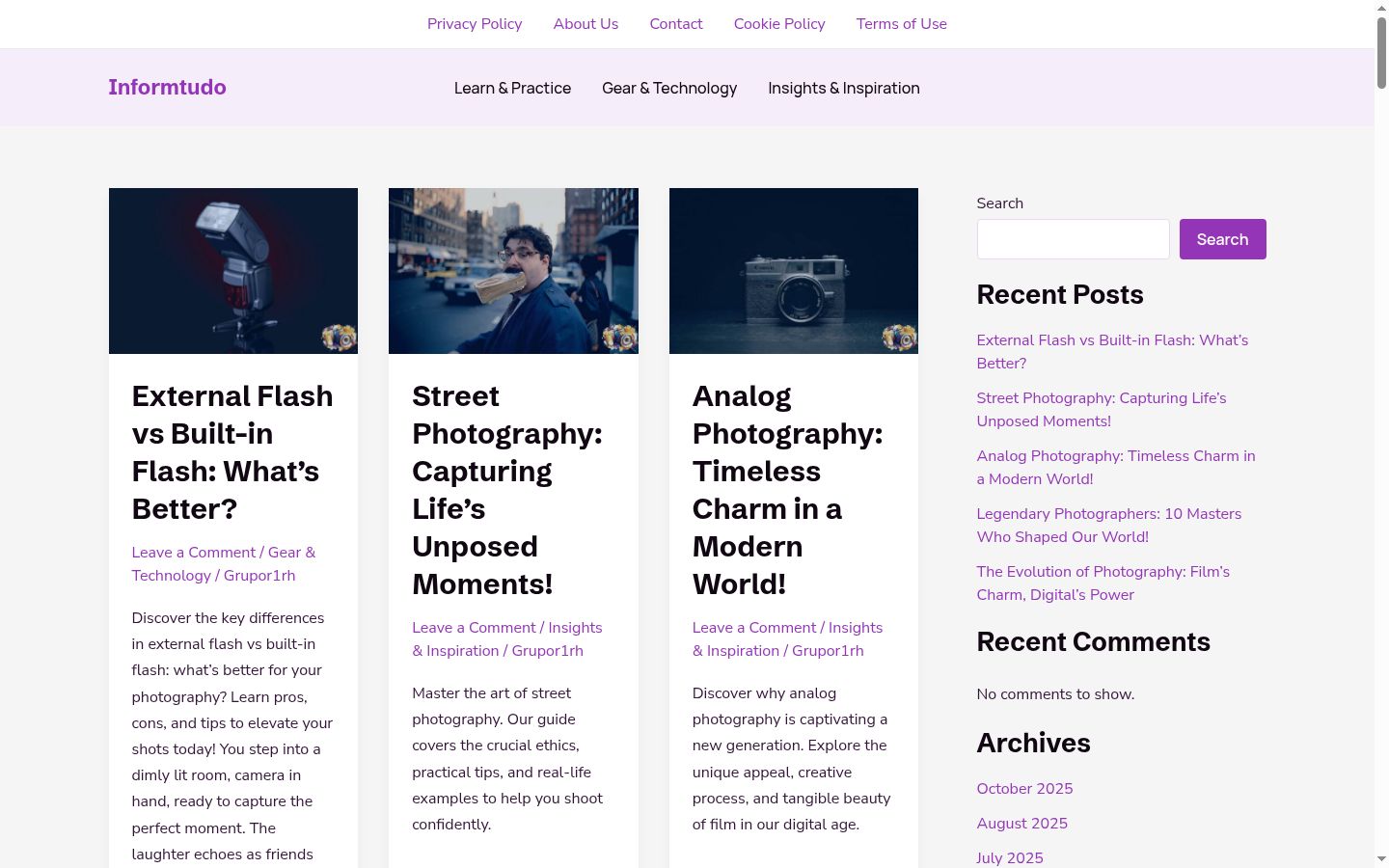Visit the Terms of Use page

click(902, 24)
